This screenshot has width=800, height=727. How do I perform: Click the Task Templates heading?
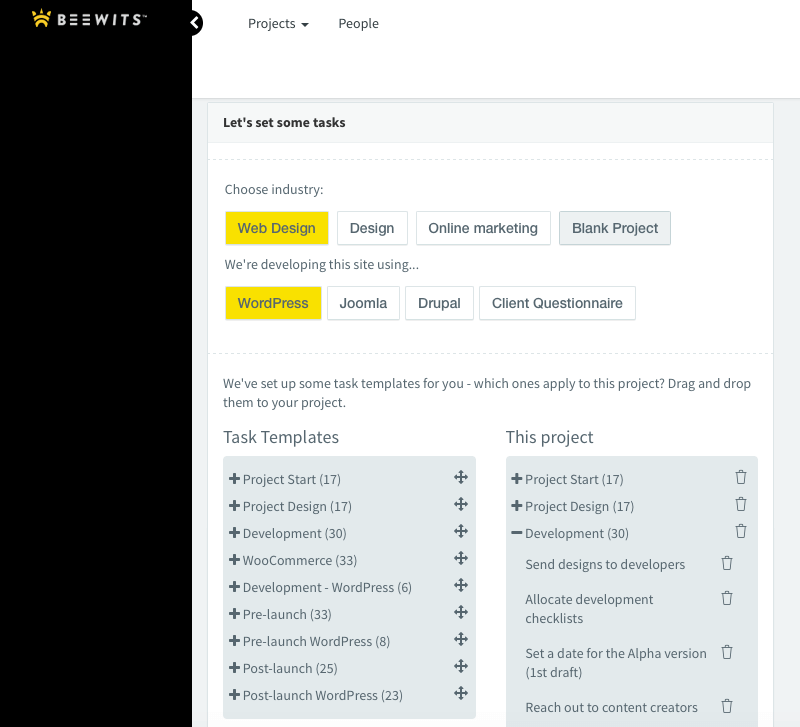pyautogui.click(x=281, y=437)
